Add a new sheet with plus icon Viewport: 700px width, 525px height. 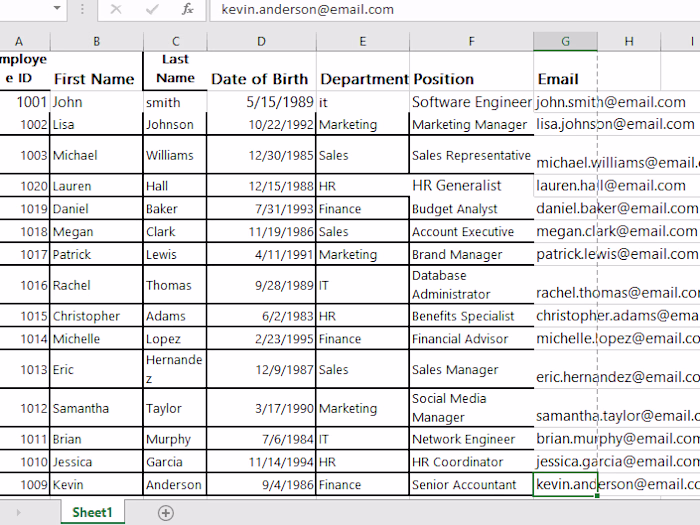166,513
